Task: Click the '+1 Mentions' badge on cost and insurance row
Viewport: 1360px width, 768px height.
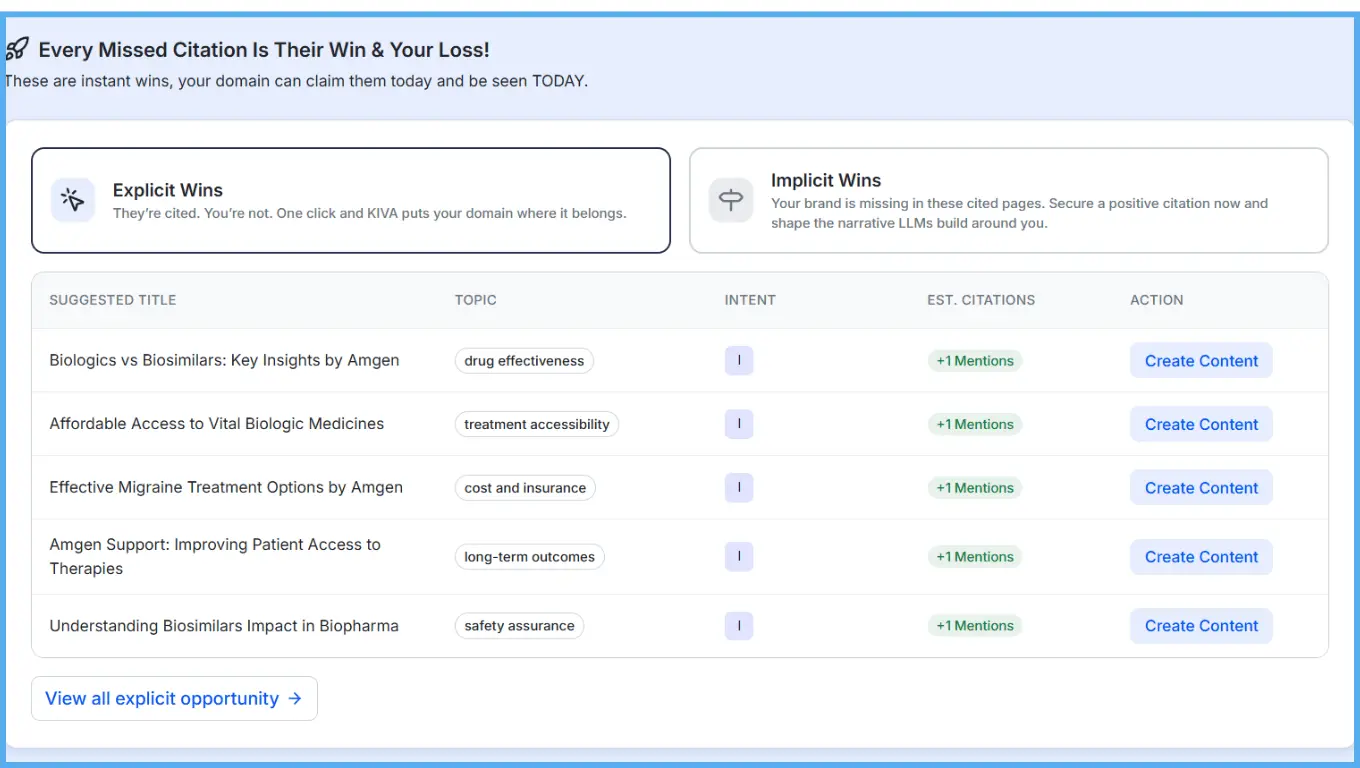Action: click(974, 487)
